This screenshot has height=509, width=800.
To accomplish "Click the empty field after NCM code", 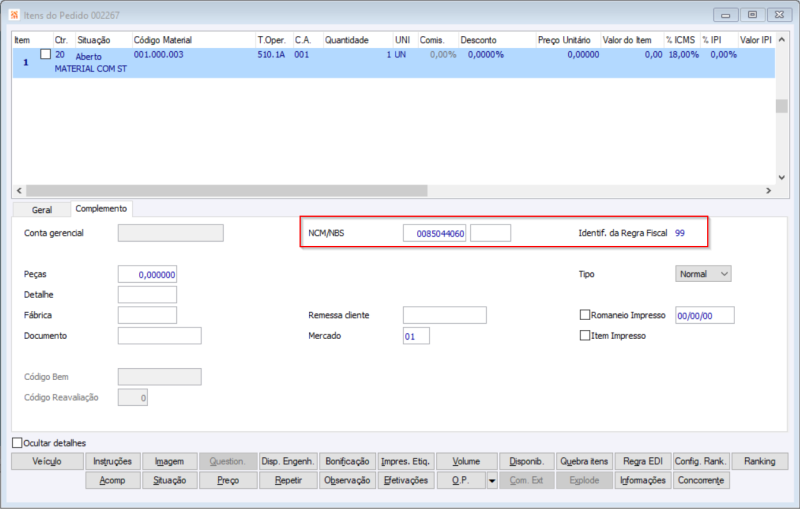I will [x=490, y=233].
